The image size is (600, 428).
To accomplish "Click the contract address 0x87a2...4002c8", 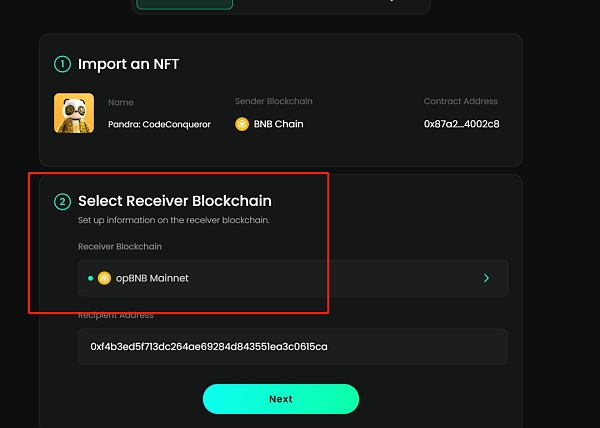I will pyautogui.click(x=461, y=124).
